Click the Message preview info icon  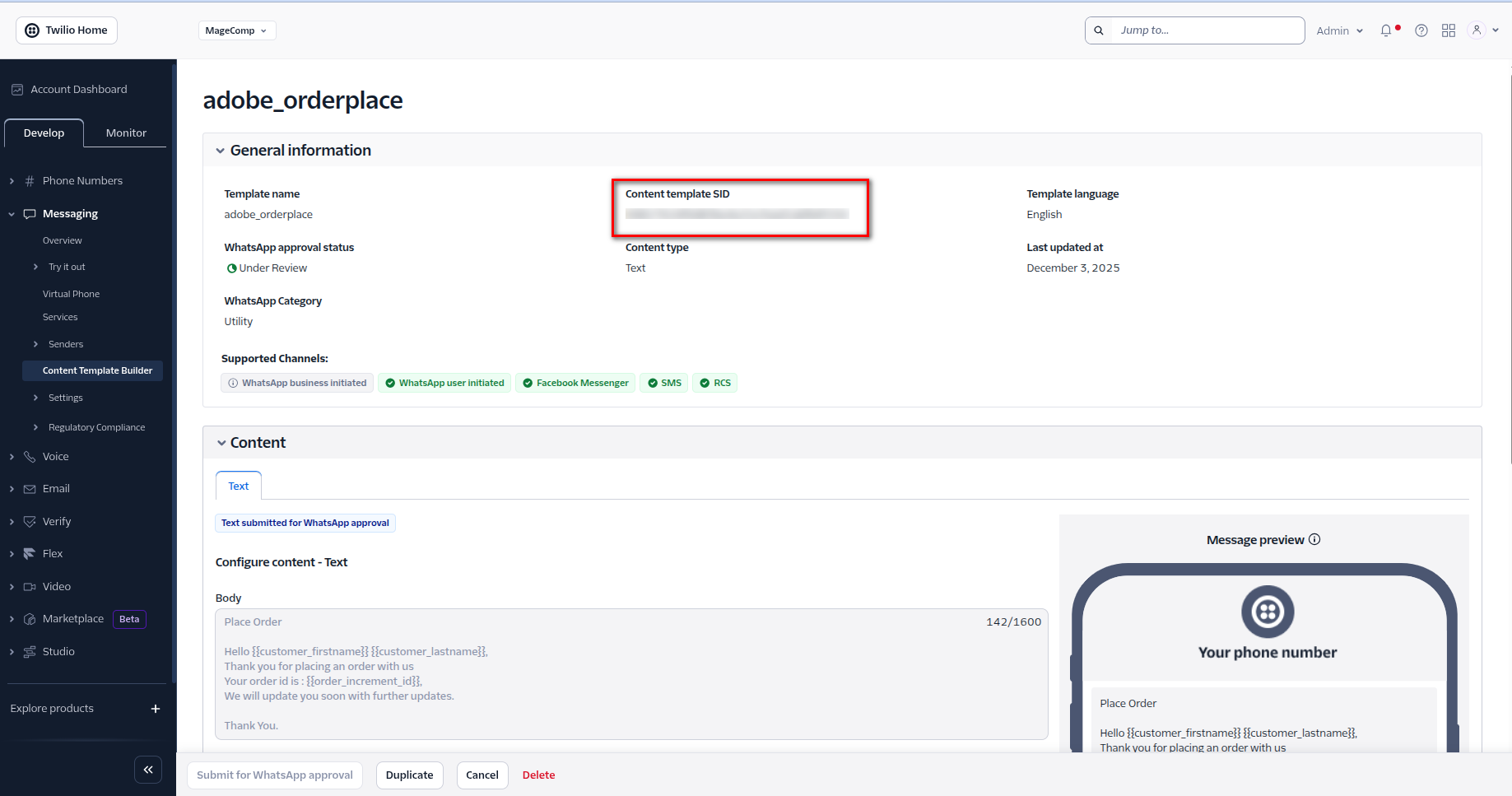[x=1314, y=540]
